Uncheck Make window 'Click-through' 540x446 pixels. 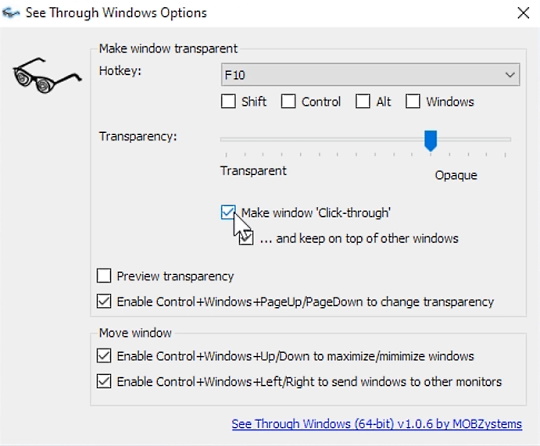tap(228, 212)
